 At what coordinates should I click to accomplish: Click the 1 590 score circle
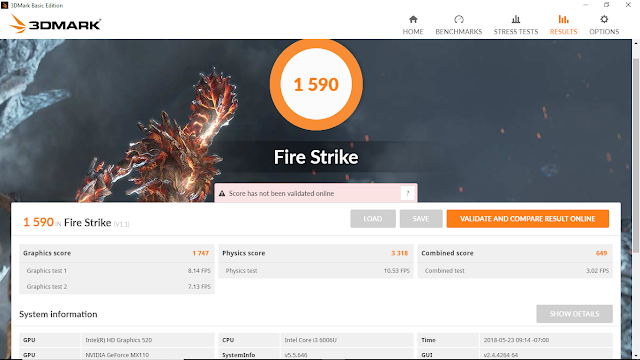tap(316, 84)
